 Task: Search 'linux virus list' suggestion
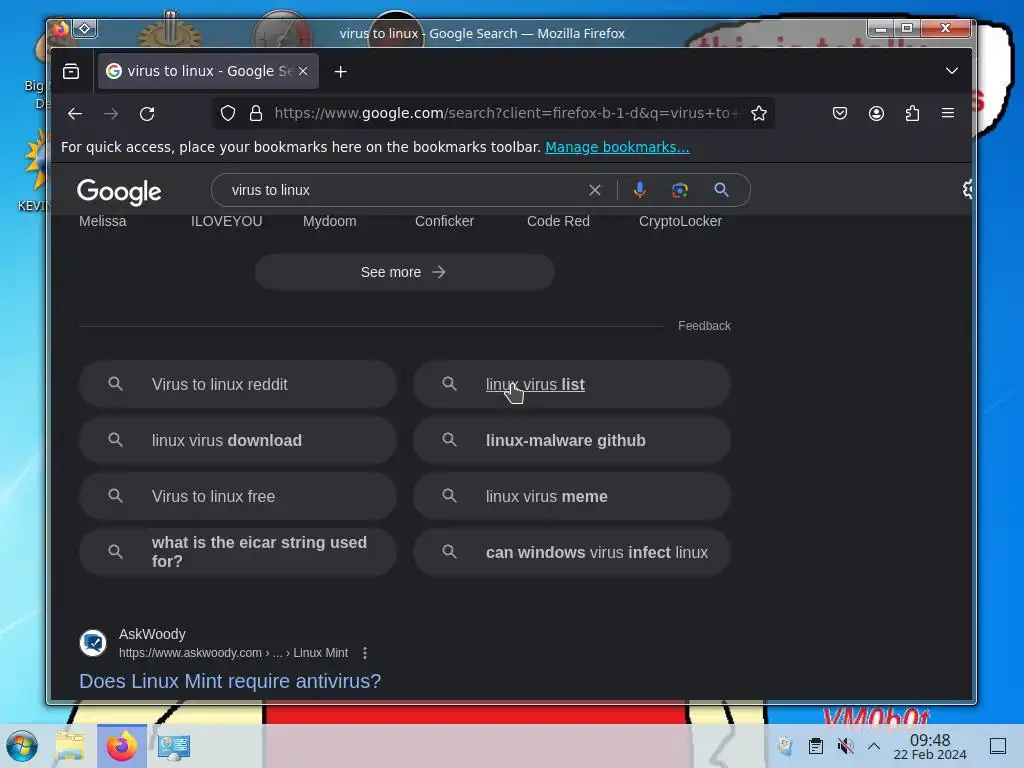coord(571,384)
